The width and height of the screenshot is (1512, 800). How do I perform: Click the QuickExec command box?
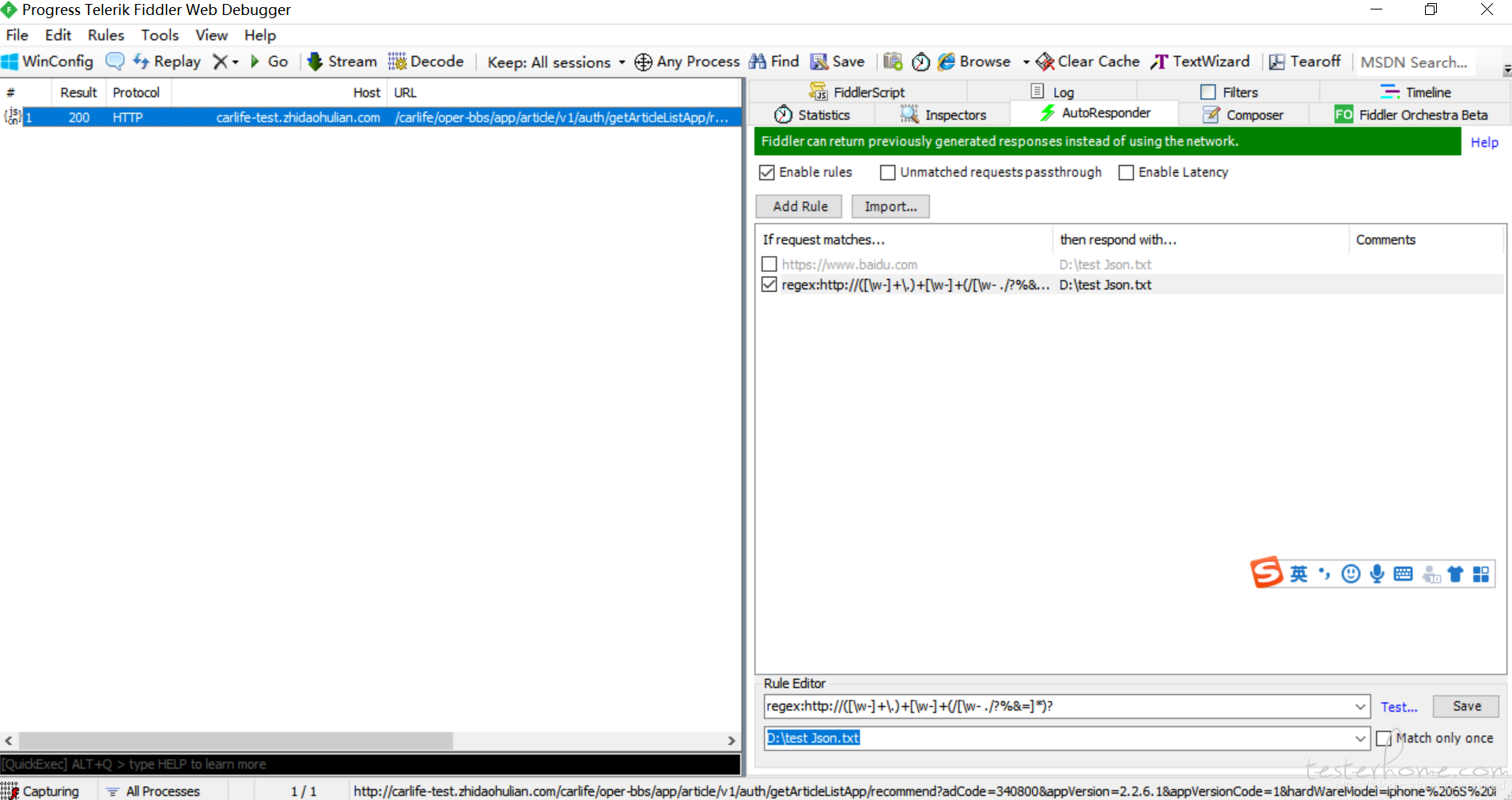pos(370,764)
